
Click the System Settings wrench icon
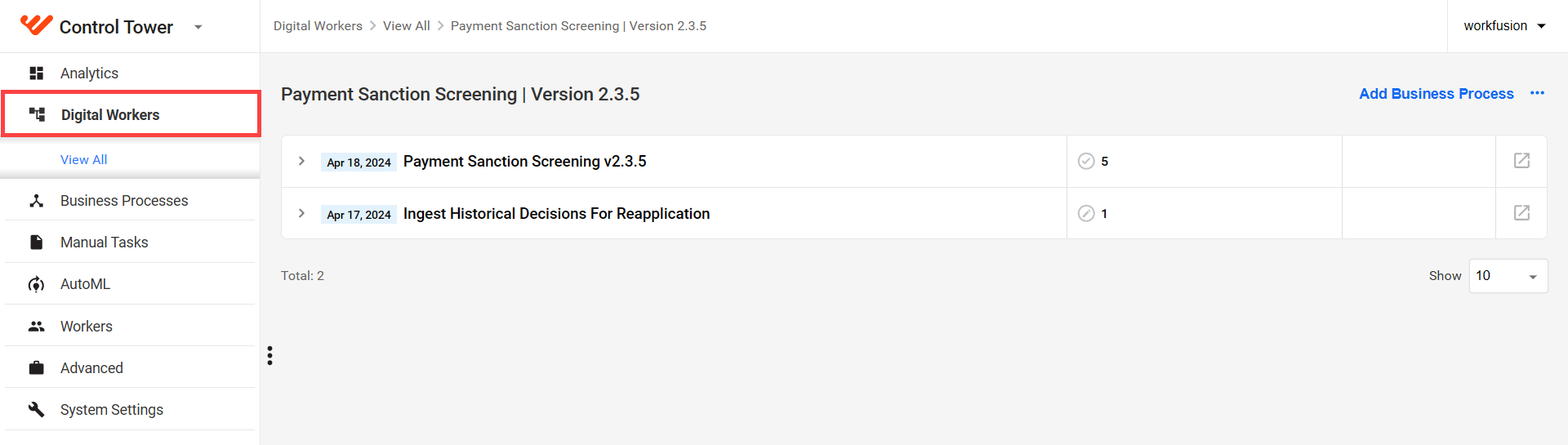pyautogui.click(x=37, y=409)
